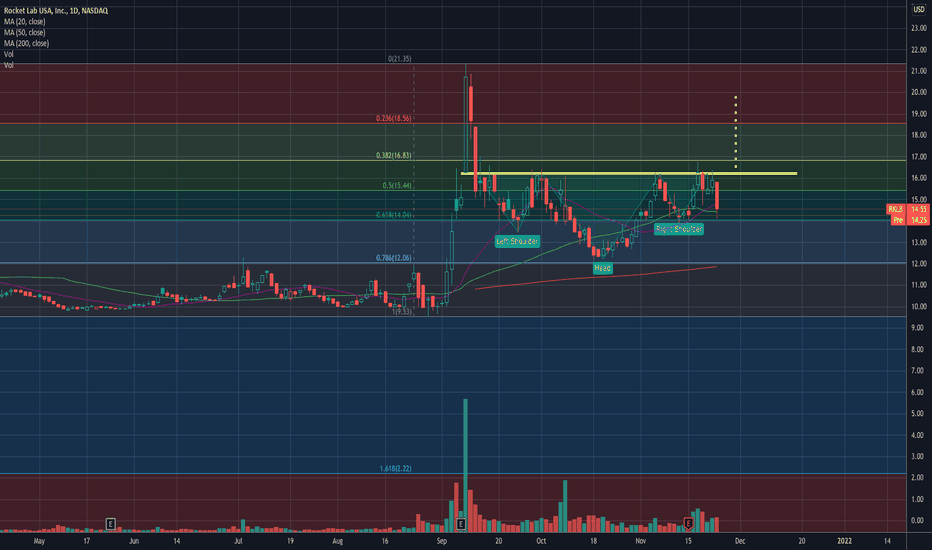
Task: Select Fibonacci level 1.618(2.22) label
Action: coord(395,469)
